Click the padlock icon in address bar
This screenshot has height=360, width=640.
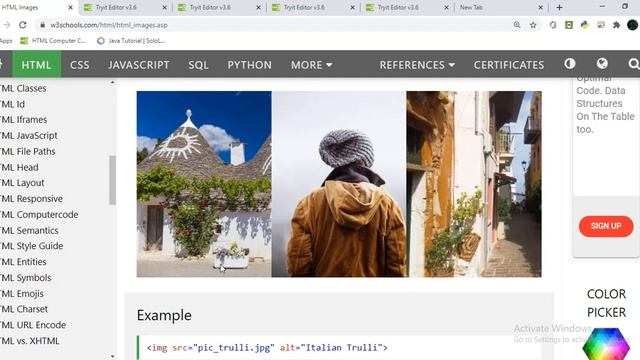coord(42,25)
